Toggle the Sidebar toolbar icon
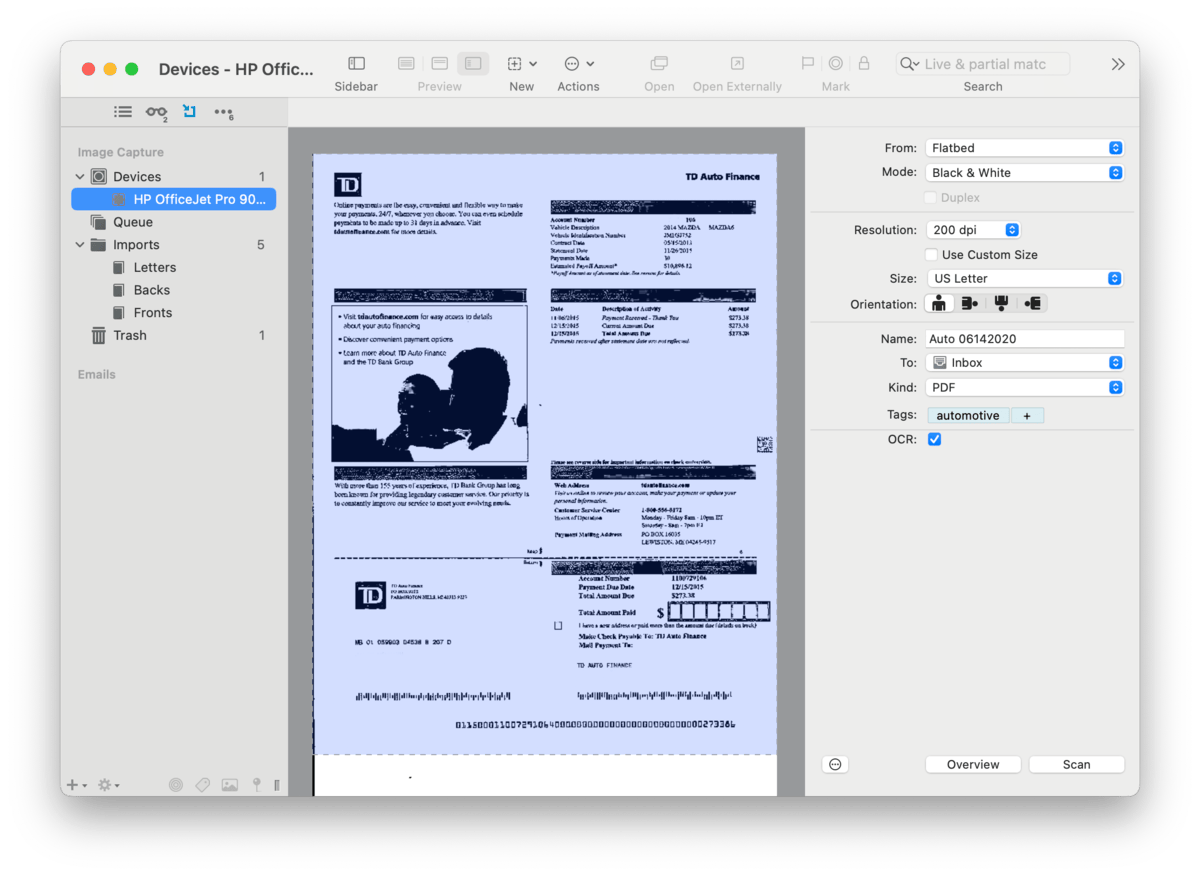This screenshot has width=1200, height=876. 356,64
